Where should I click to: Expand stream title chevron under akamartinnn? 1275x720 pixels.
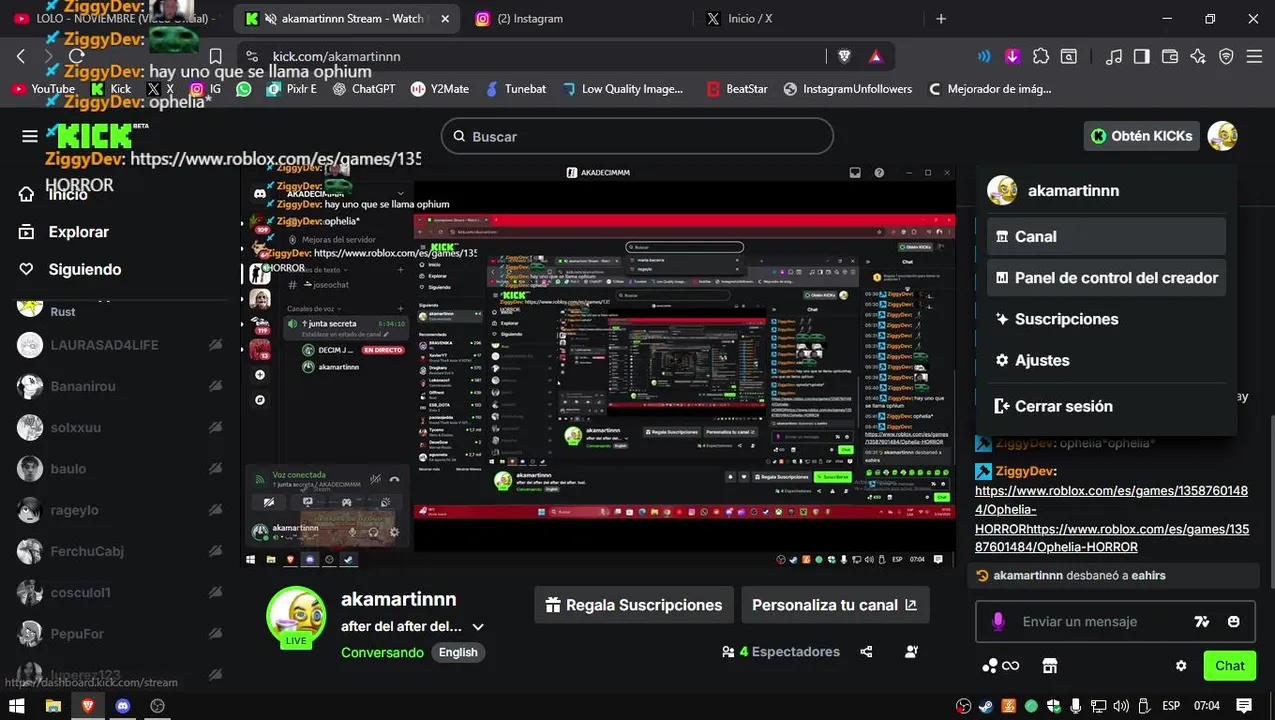tap(478, 627)
